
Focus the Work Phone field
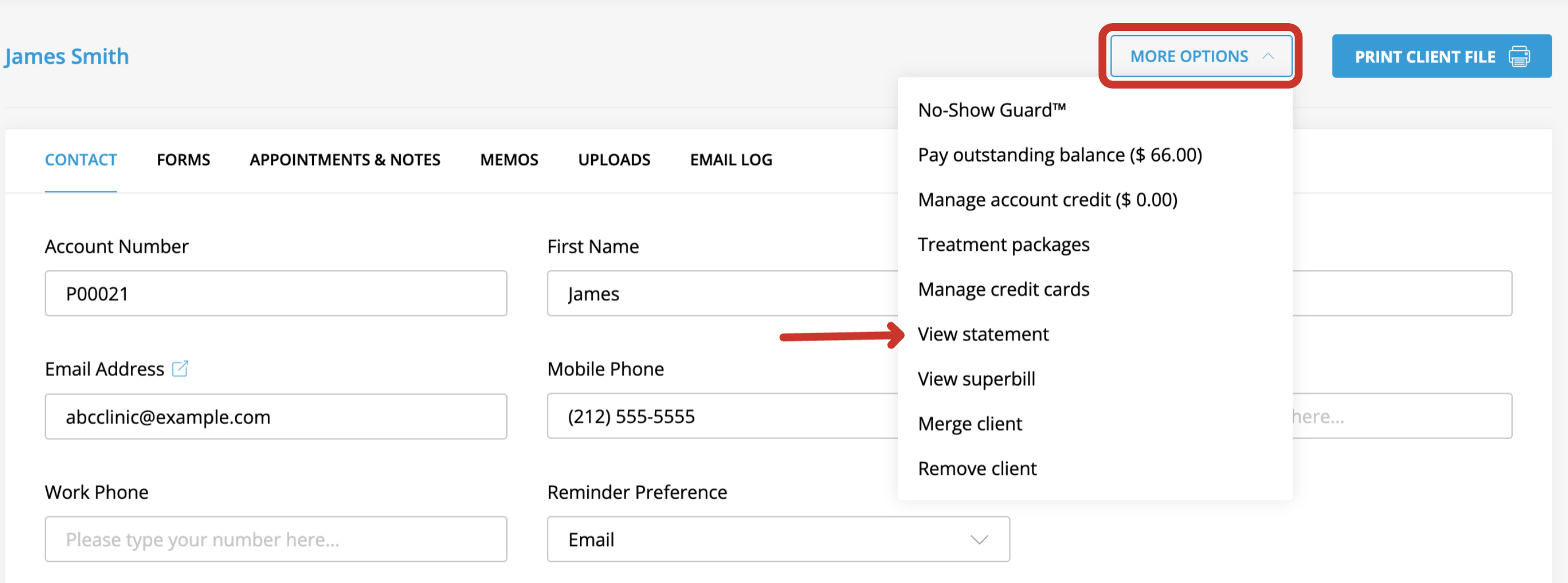pos(276,539)
